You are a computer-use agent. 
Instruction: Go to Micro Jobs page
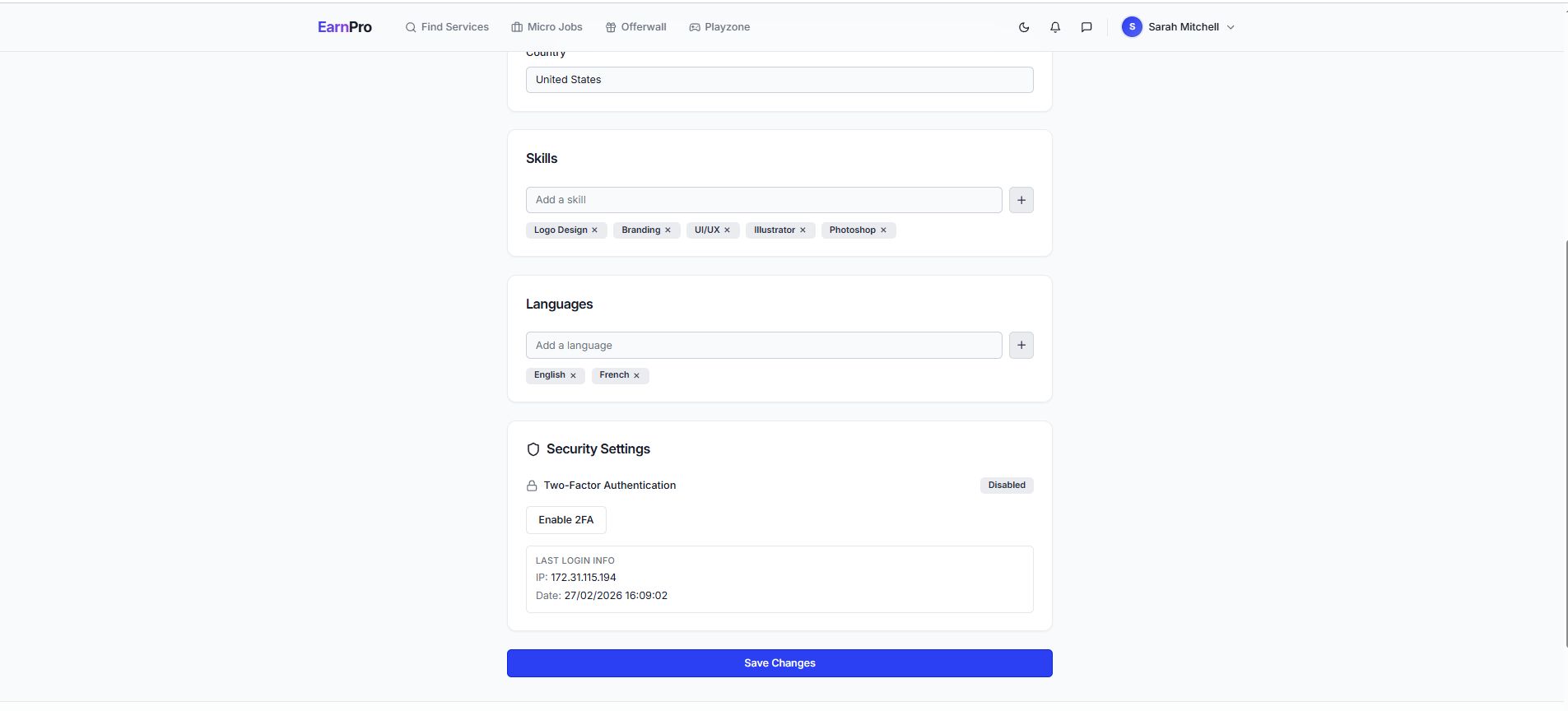coord(547,27)
